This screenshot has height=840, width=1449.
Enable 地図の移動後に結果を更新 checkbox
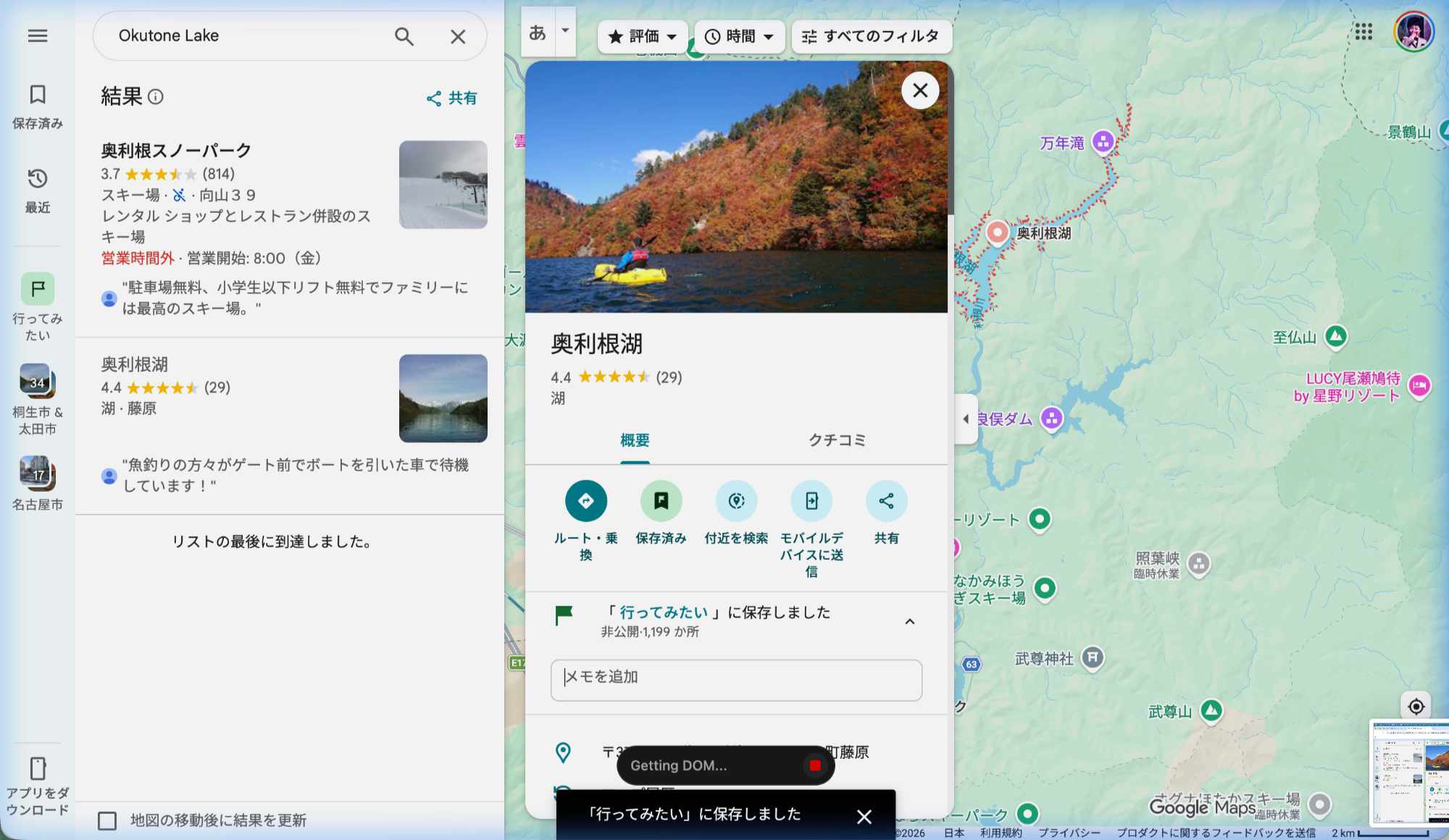click(x=107, y=820)
